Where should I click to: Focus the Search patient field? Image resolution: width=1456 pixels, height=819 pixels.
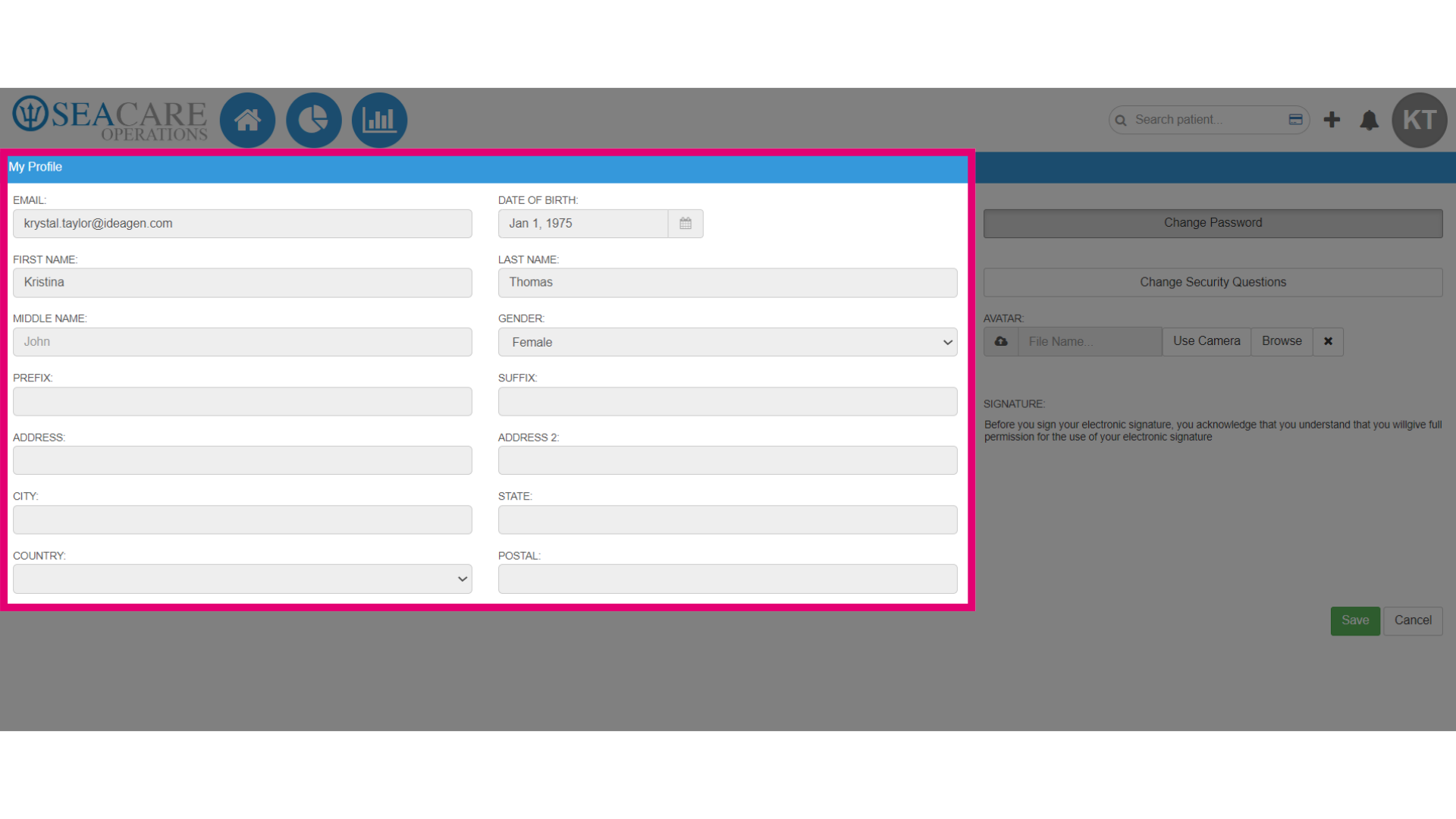1209,120
